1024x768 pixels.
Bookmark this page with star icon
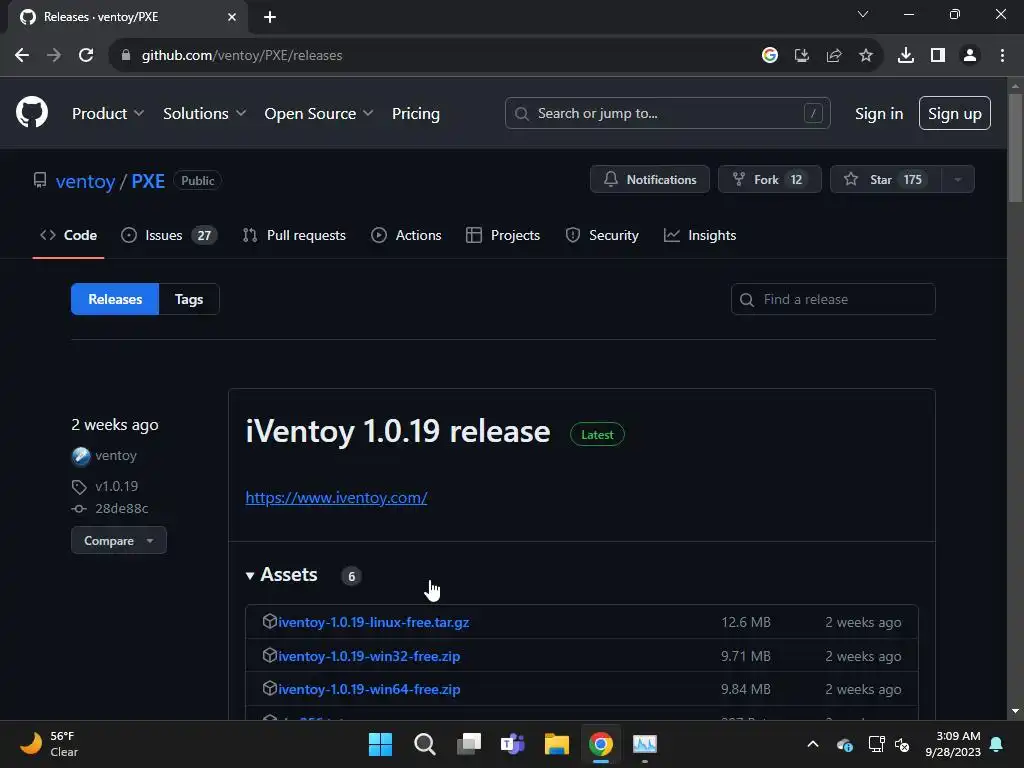pyautogui.click(x=866, y=56)
